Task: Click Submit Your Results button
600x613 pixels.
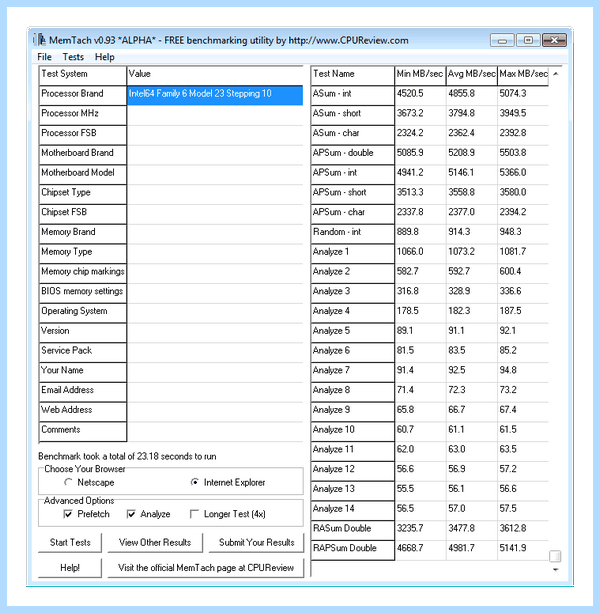Action: click(256, 543)
